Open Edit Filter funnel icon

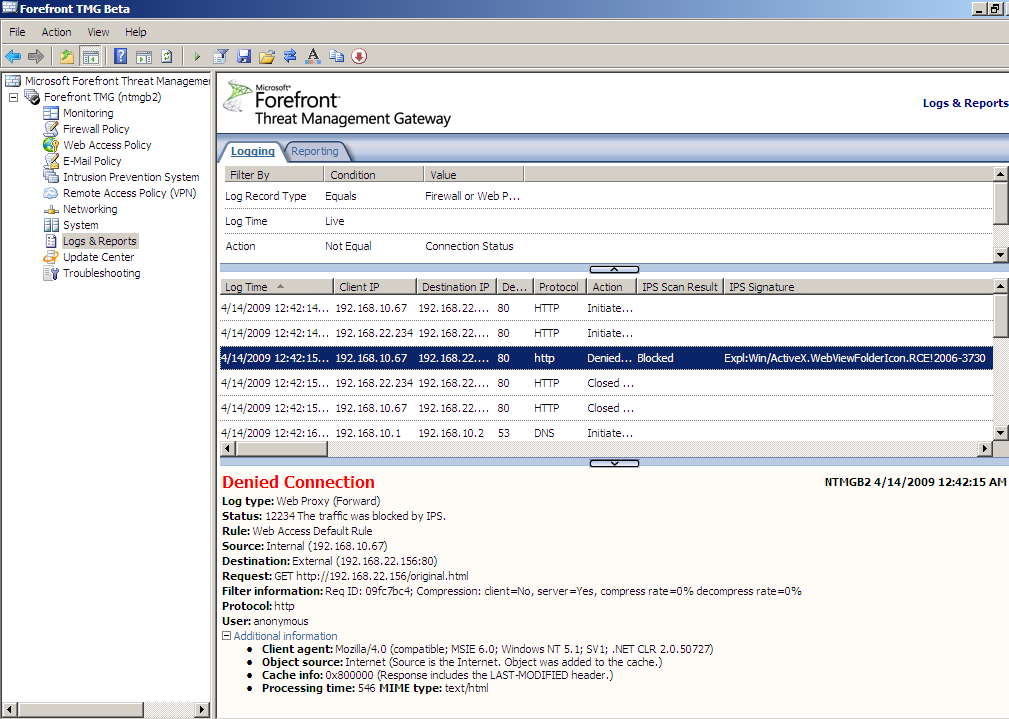point(221,57)
